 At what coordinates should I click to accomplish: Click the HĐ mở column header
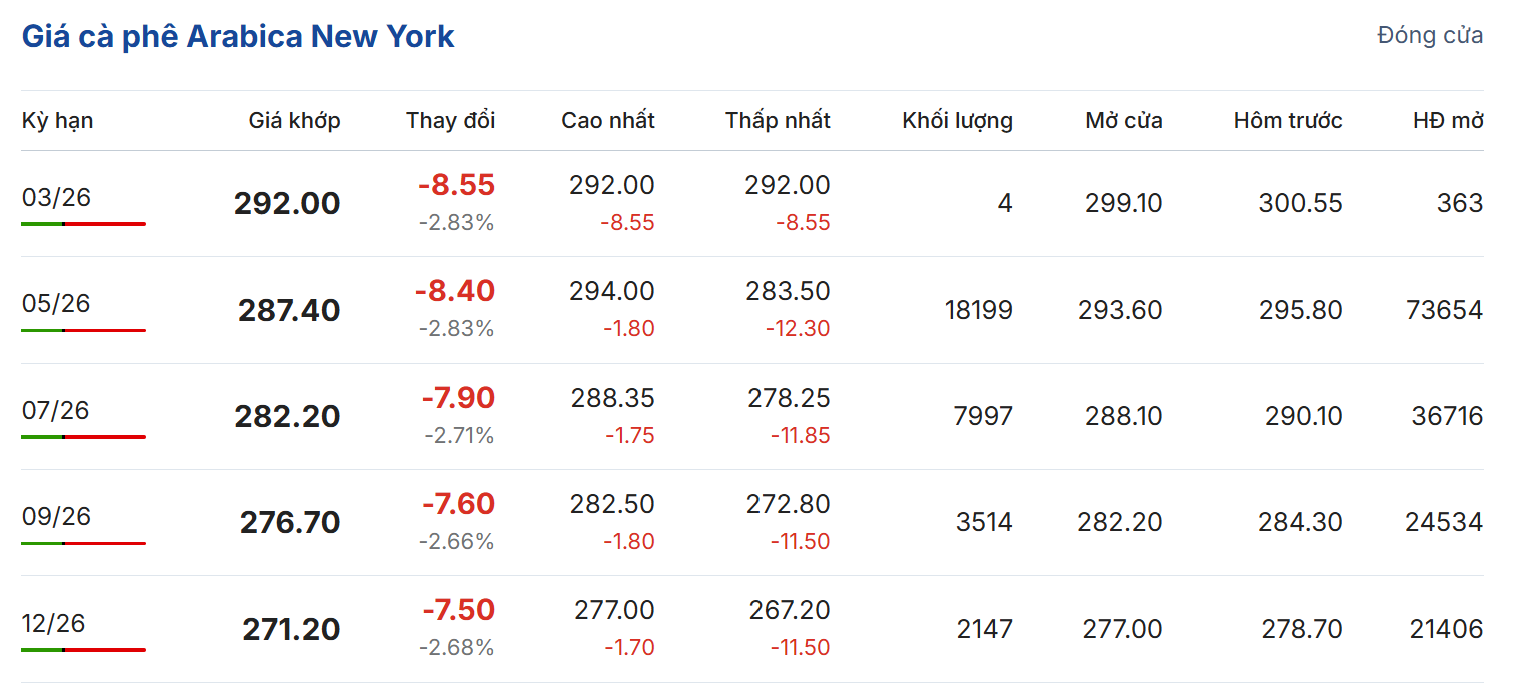coord(1447,121)
